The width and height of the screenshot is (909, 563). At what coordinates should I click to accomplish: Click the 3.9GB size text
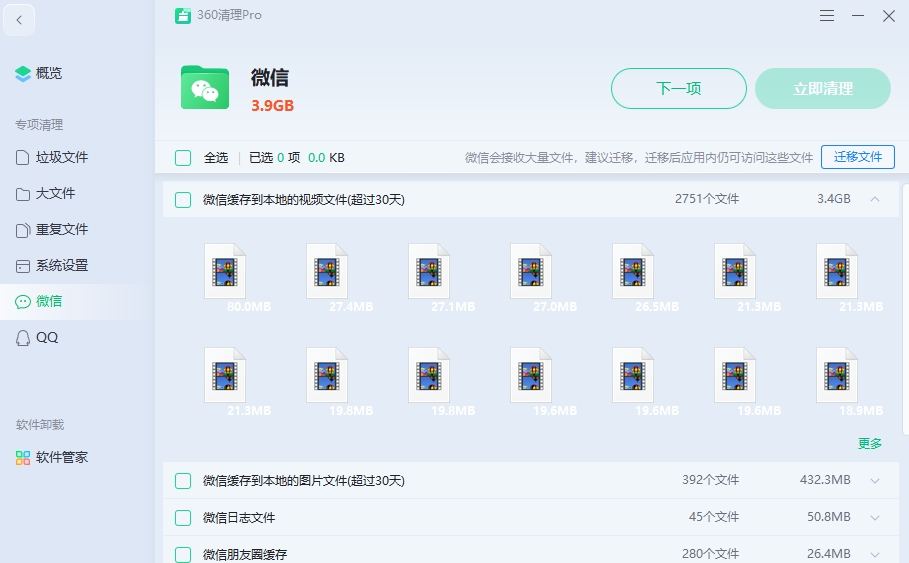click(272, 106)
